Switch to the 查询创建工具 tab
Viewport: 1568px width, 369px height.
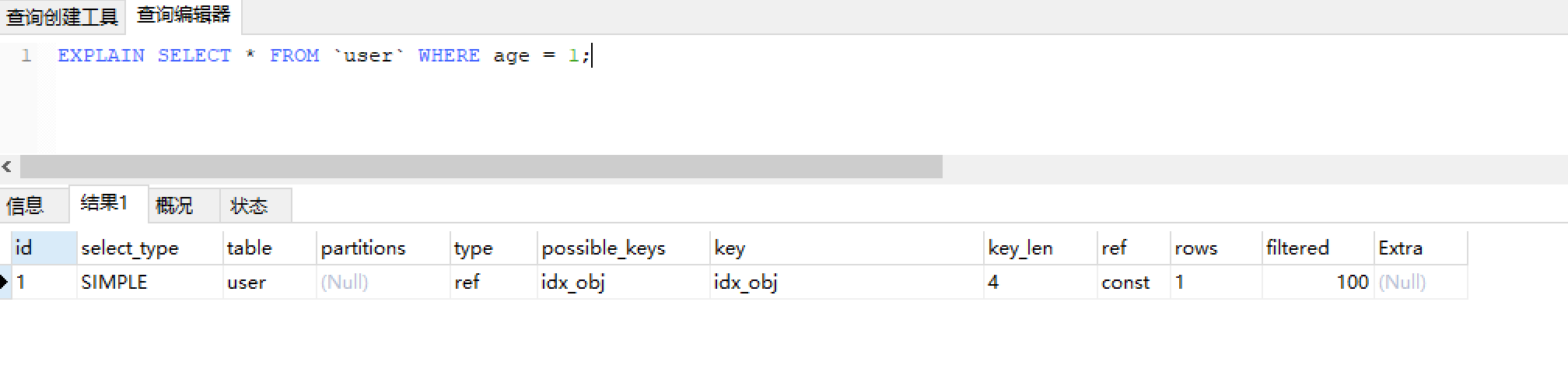[61, 16]
